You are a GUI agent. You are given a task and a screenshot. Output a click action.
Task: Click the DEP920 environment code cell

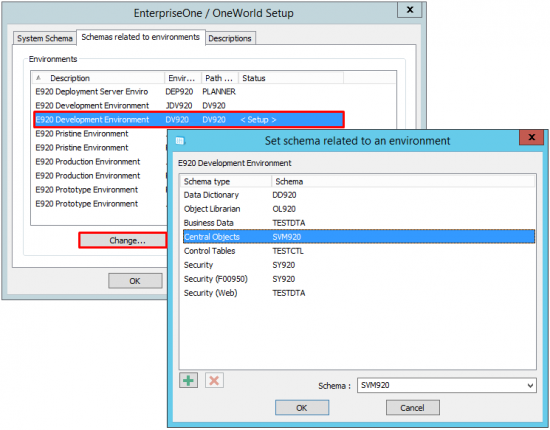179,92
